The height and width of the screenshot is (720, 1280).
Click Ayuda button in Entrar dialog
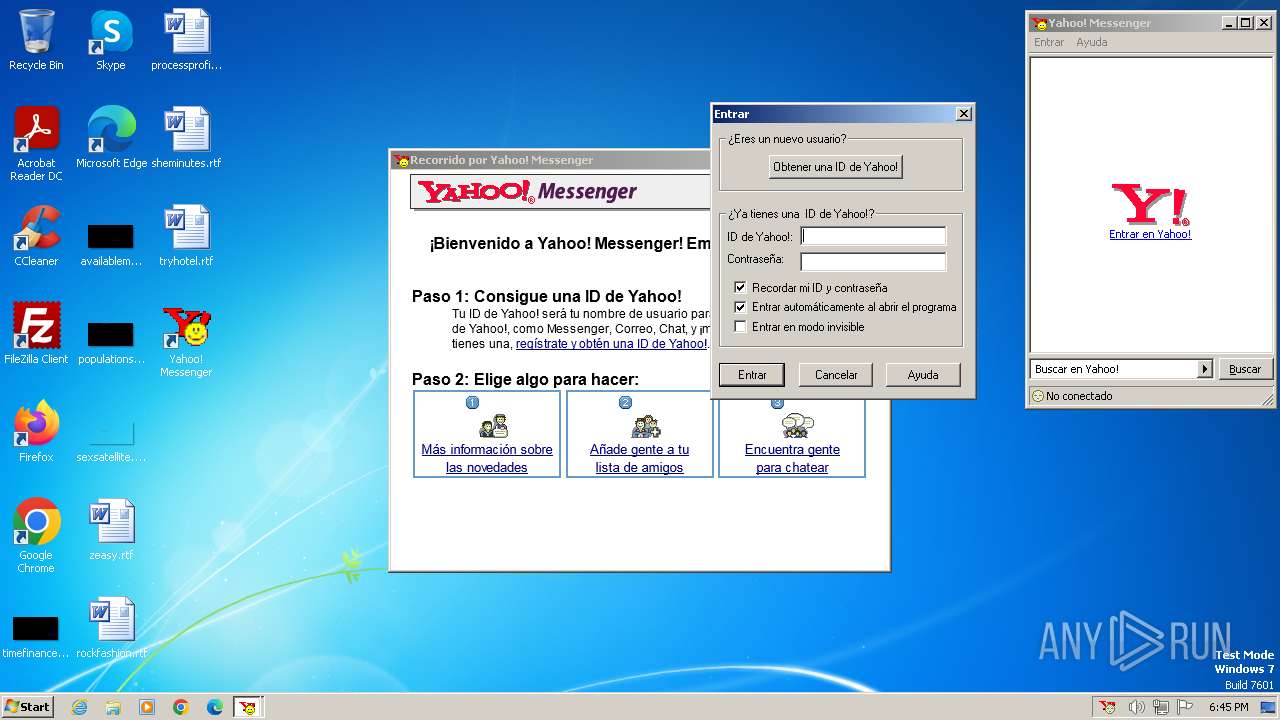pos(923,375)
